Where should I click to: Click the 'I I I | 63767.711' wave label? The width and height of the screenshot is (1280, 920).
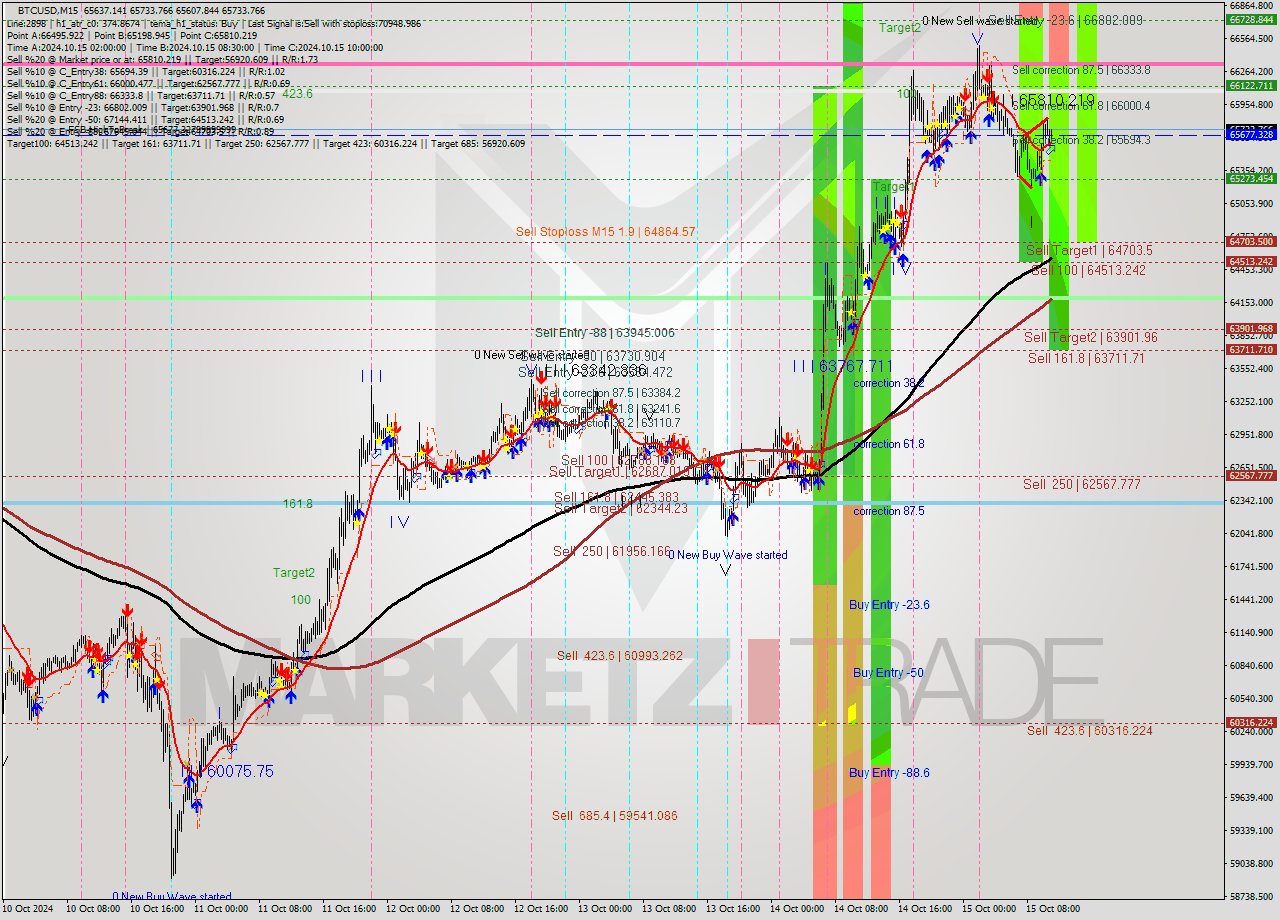click(842, 367)
